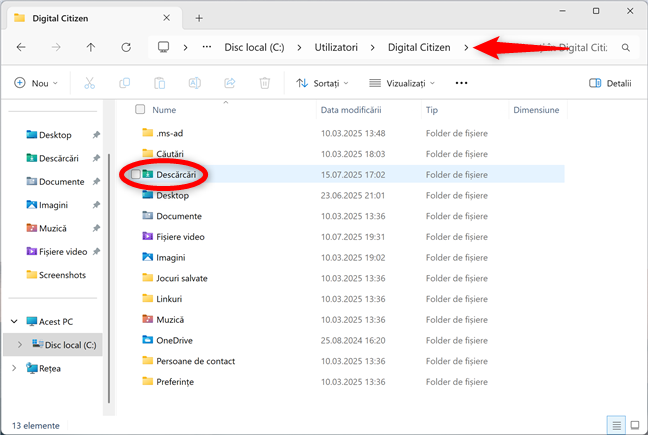Click the Back navigation arrow
This screenshot has height=435, width=648.
click(21, 47)
